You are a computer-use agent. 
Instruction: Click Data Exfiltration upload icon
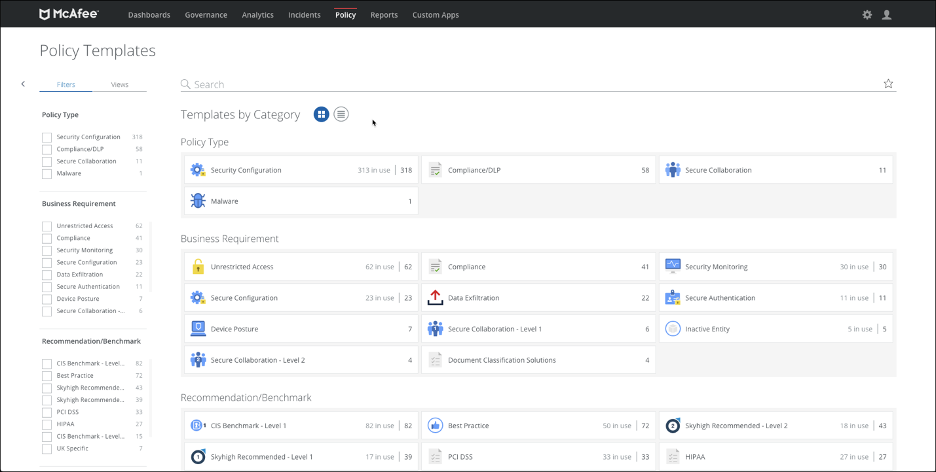click(435, 298)
